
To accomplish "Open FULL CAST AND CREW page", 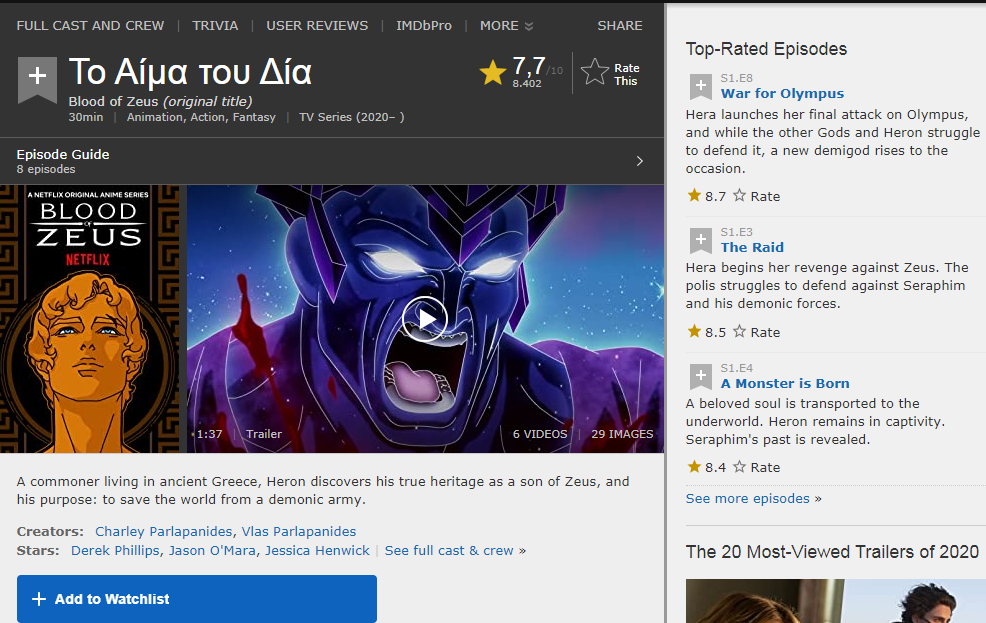I will click(90, 26).
